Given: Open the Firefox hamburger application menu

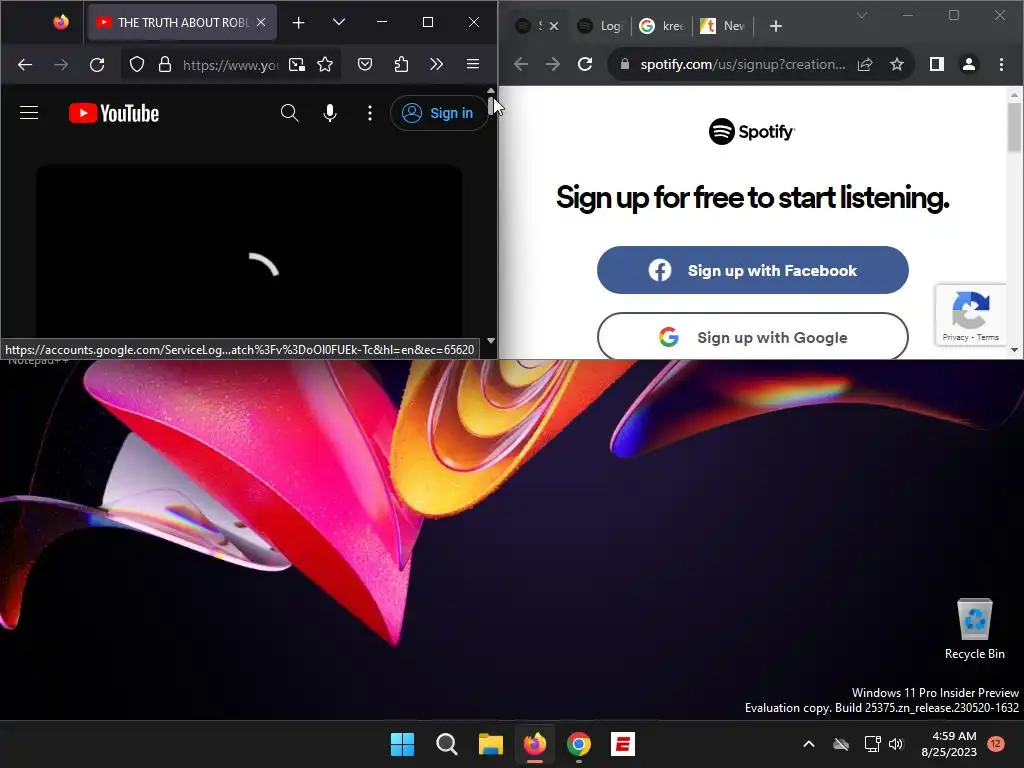Looking at the screenshot, I should click(x=473, y=65).
